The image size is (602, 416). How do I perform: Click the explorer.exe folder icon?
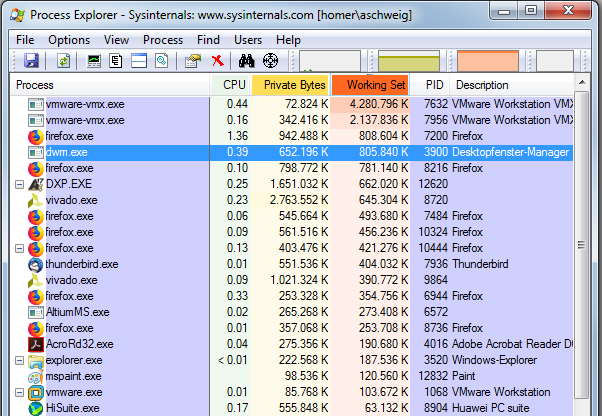[36, 361]
